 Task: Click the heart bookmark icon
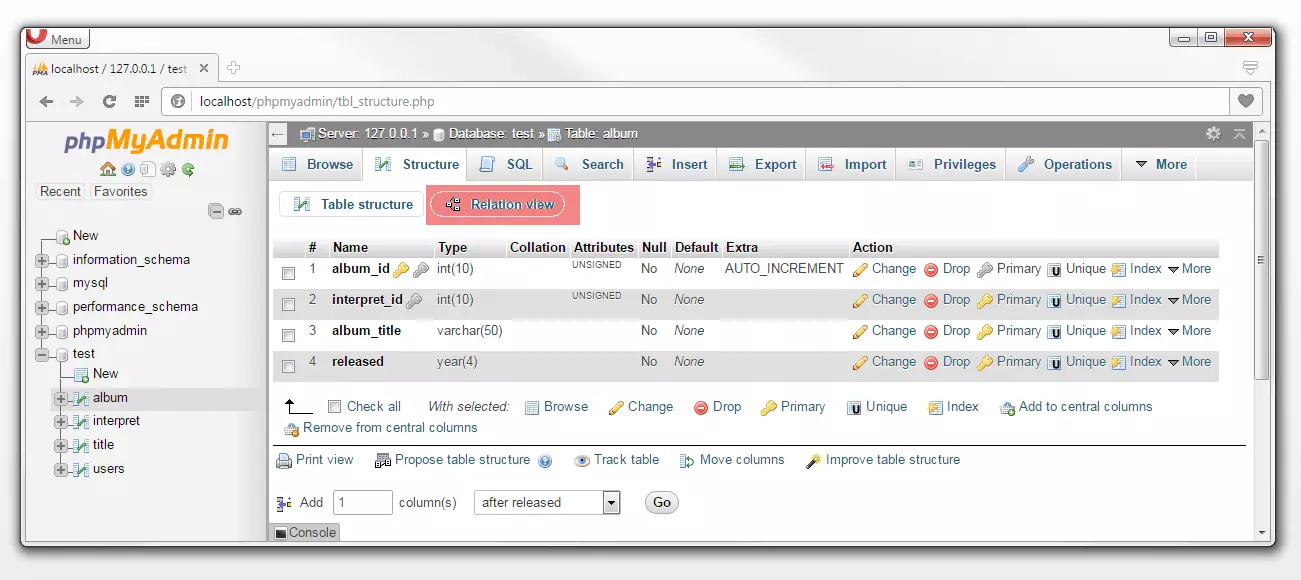(1246, 101)
